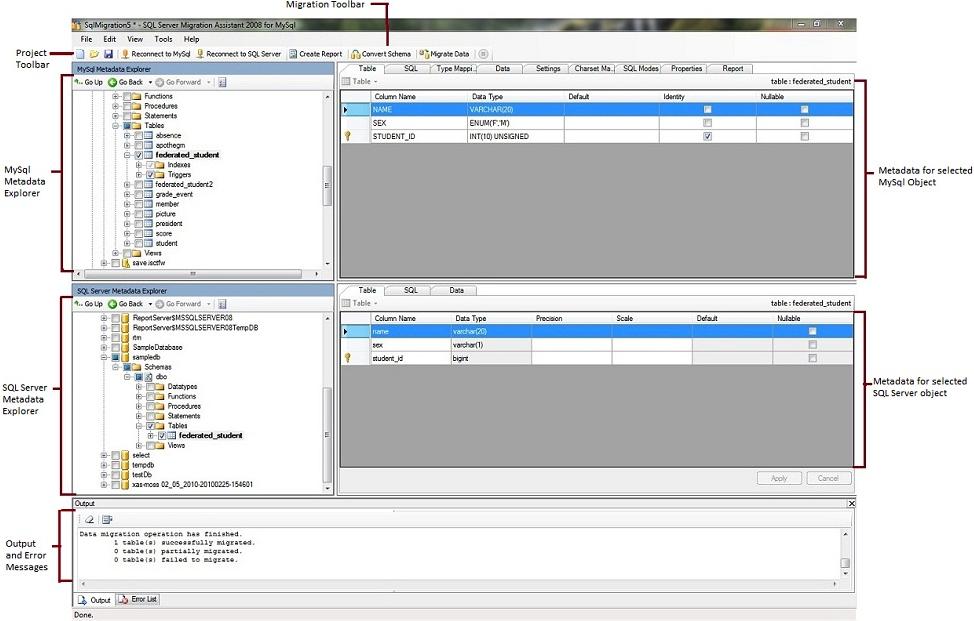Click the Error List button at bottom
This screenshot has height=621, width=974.
[x=140, y=599]
